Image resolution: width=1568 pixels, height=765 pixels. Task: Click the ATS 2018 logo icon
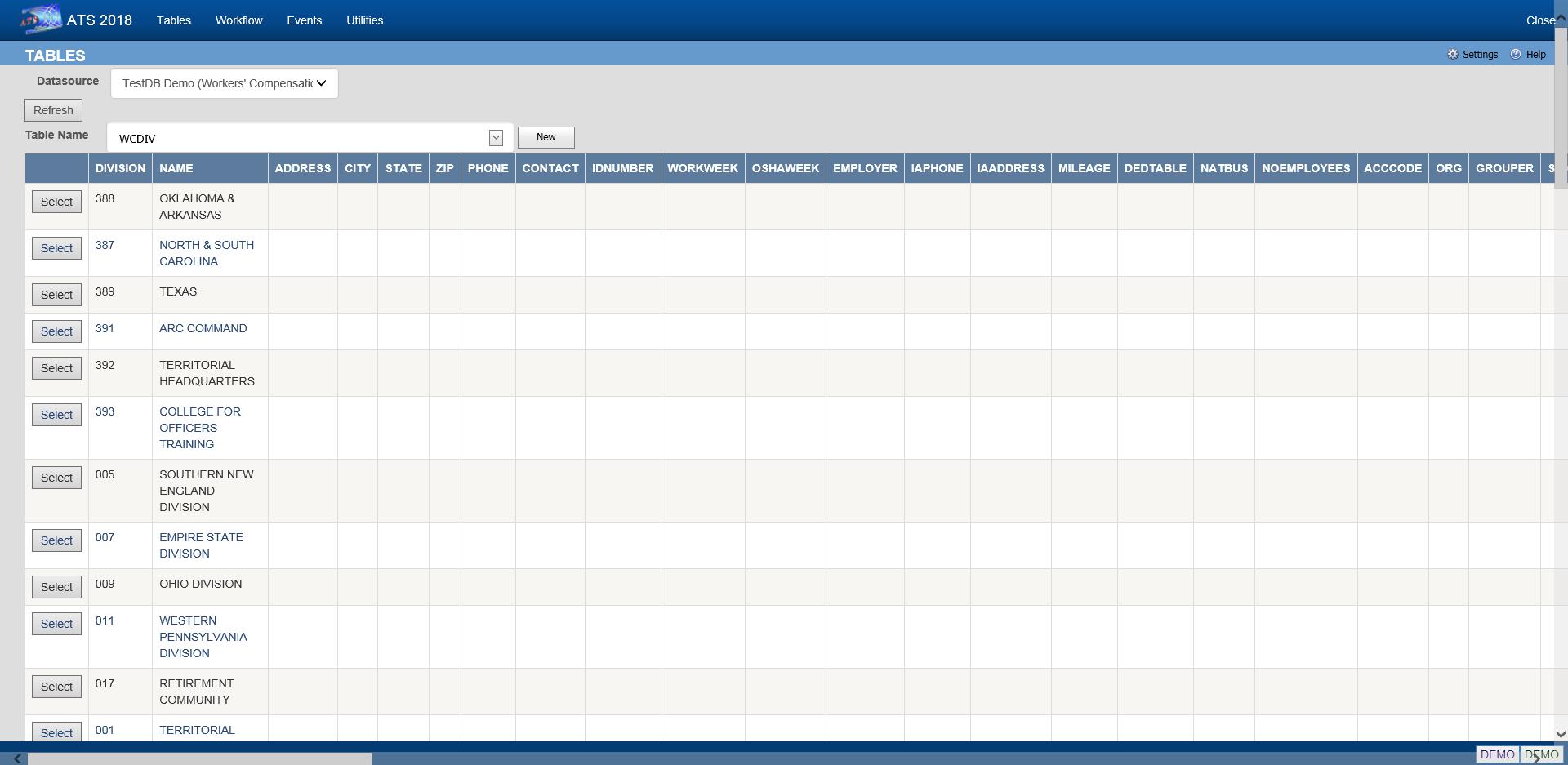pos(42,19)
